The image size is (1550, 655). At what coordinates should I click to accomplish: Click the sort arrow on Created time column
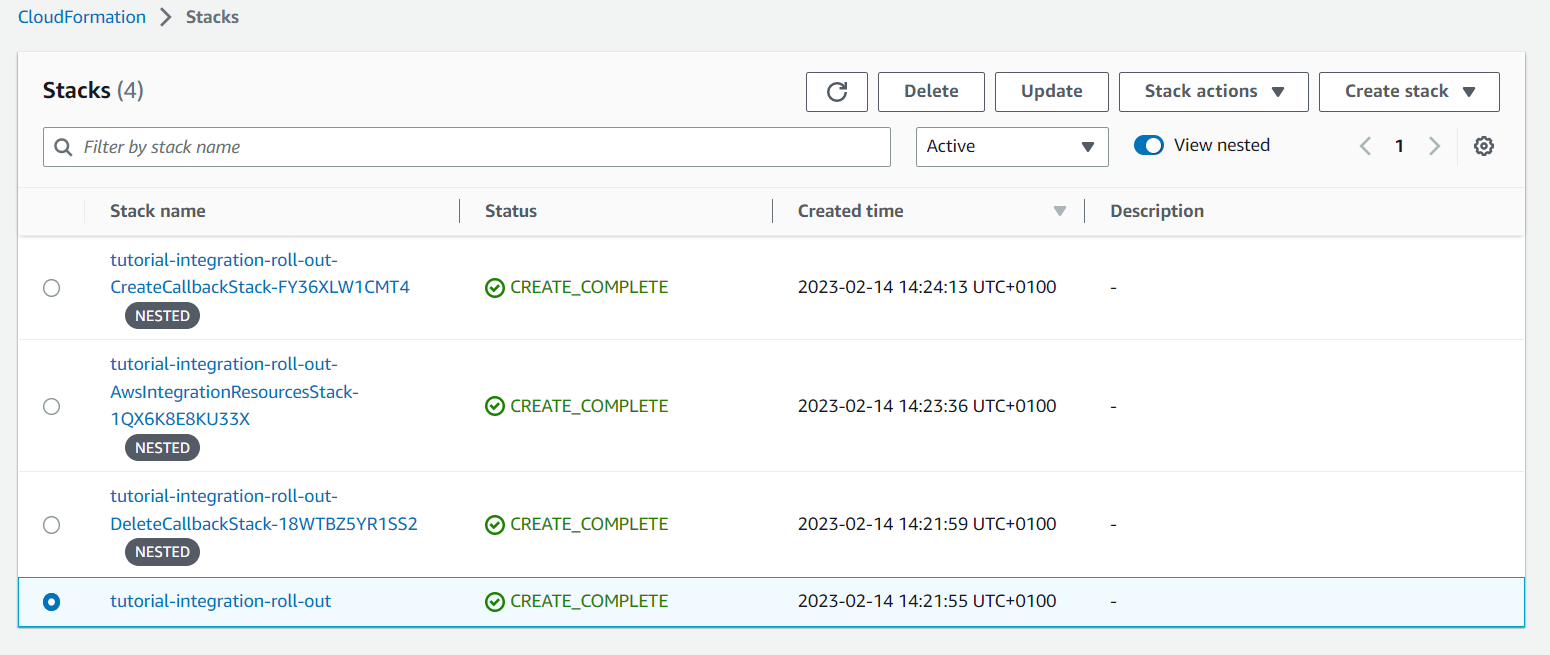pos(1060,211)
